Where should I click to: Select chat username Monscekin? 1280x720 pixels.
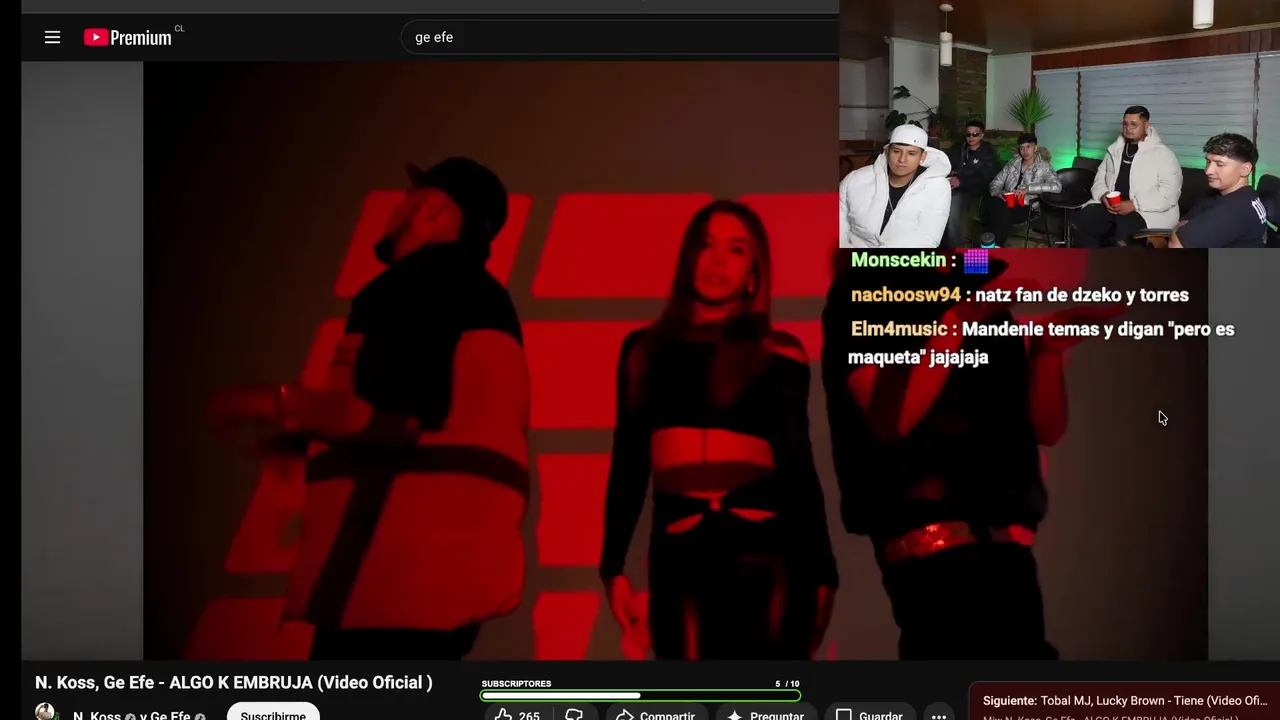[x=898, y=260]
